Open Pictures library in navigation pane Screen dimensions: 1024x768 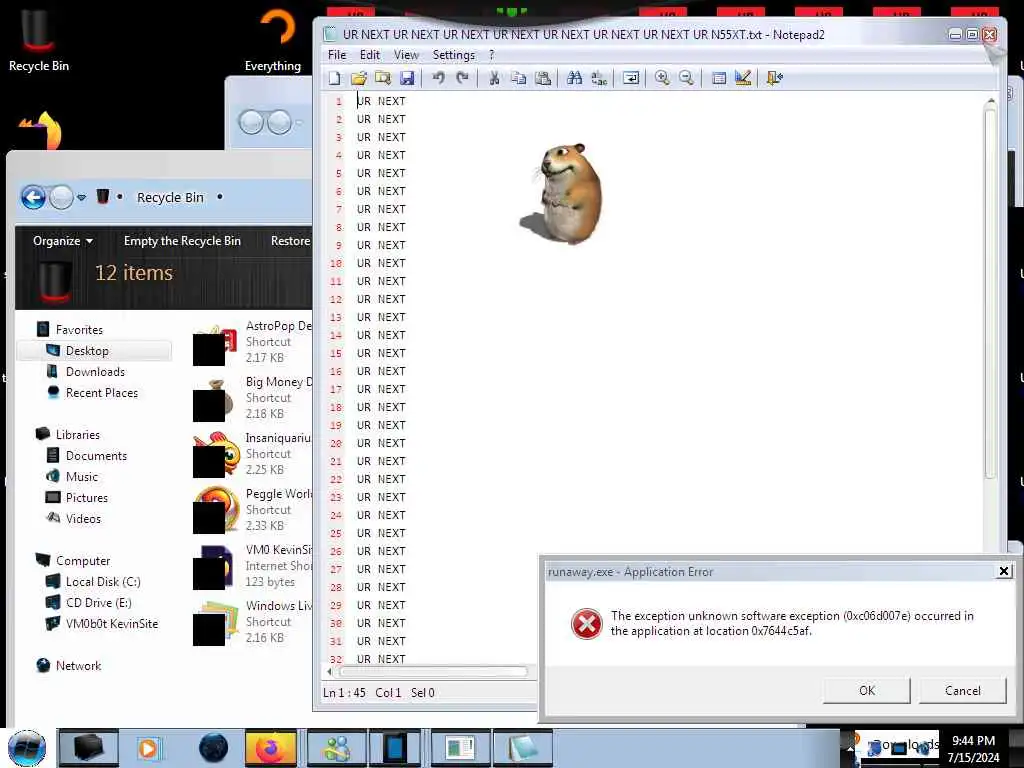point(87,498)
